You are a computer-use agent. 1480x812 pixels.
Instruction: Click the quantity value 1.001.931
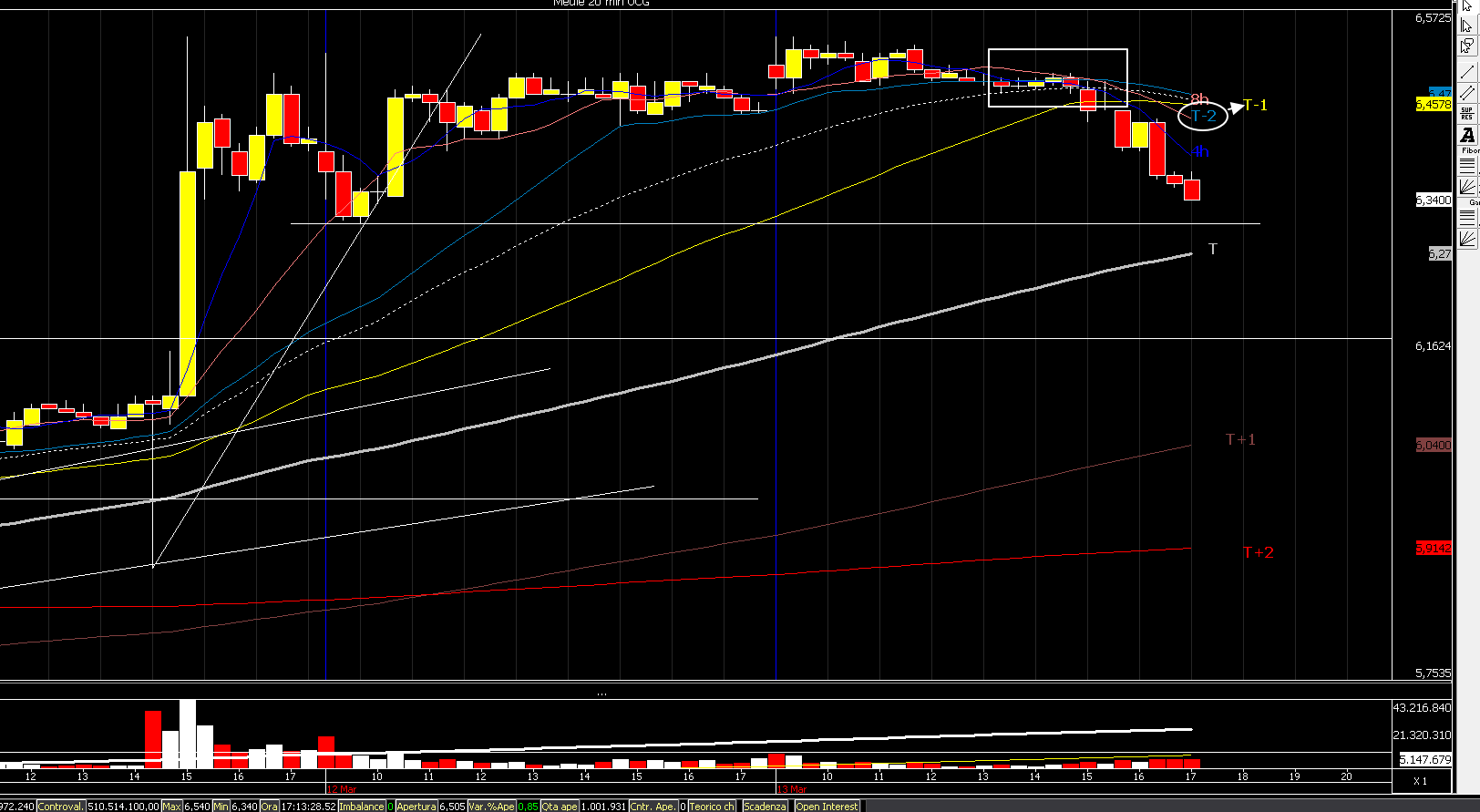click(x=604, y=807)
